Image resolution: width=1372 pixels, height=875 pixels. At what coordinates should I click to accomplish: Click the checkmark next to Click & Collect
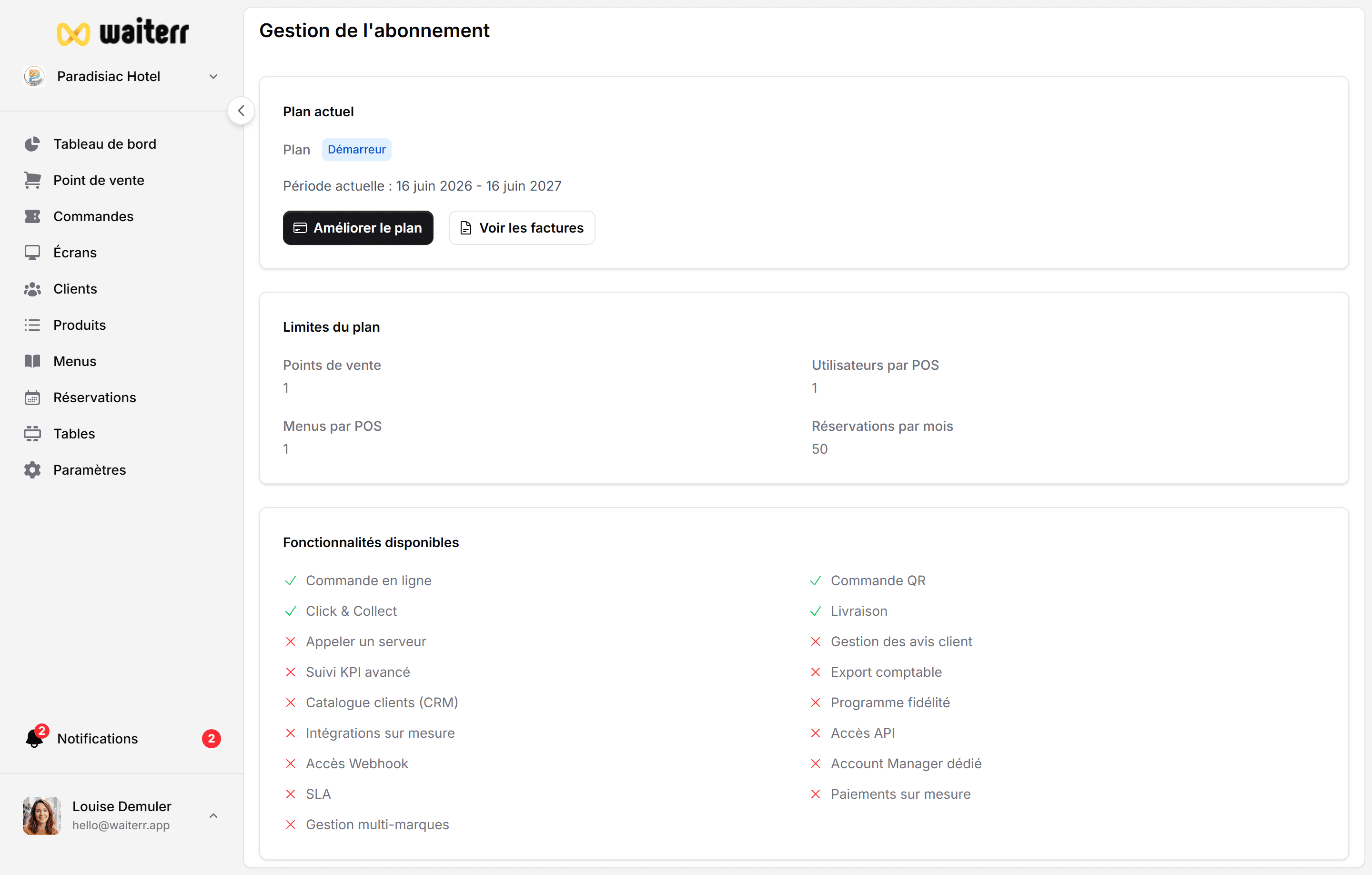tap(291, 611)
